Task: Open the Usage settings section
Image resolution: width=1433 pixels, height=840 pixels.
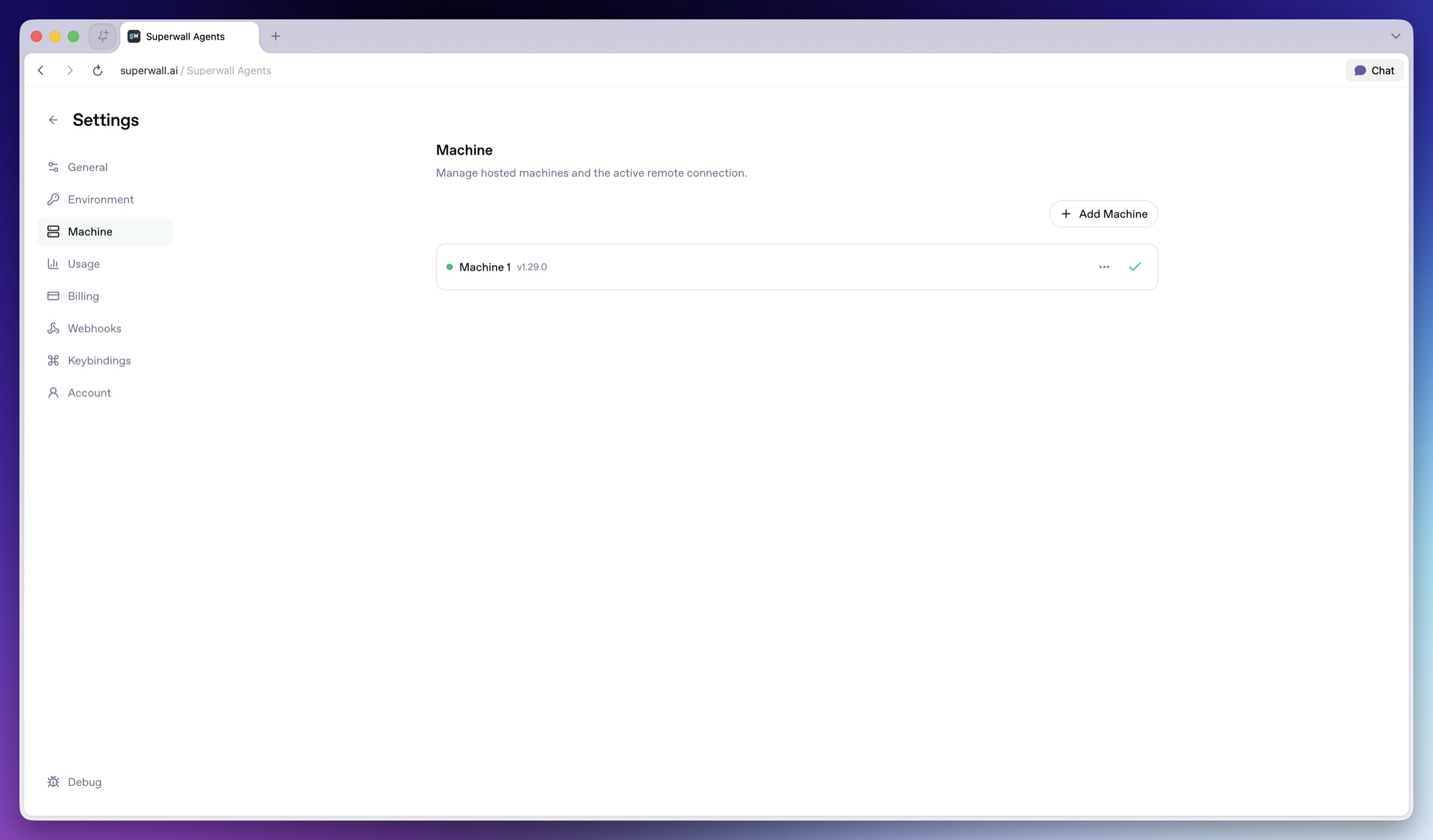Action: click(x=105, y=264)
